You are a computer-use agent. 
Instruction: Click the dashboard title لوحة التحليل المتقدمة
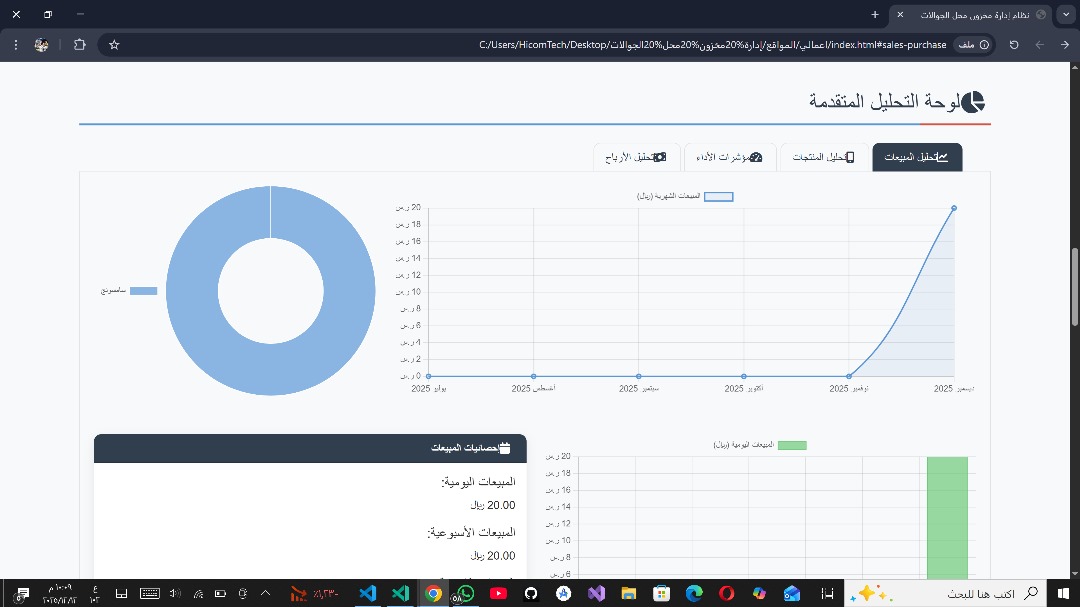coord(884,101)
